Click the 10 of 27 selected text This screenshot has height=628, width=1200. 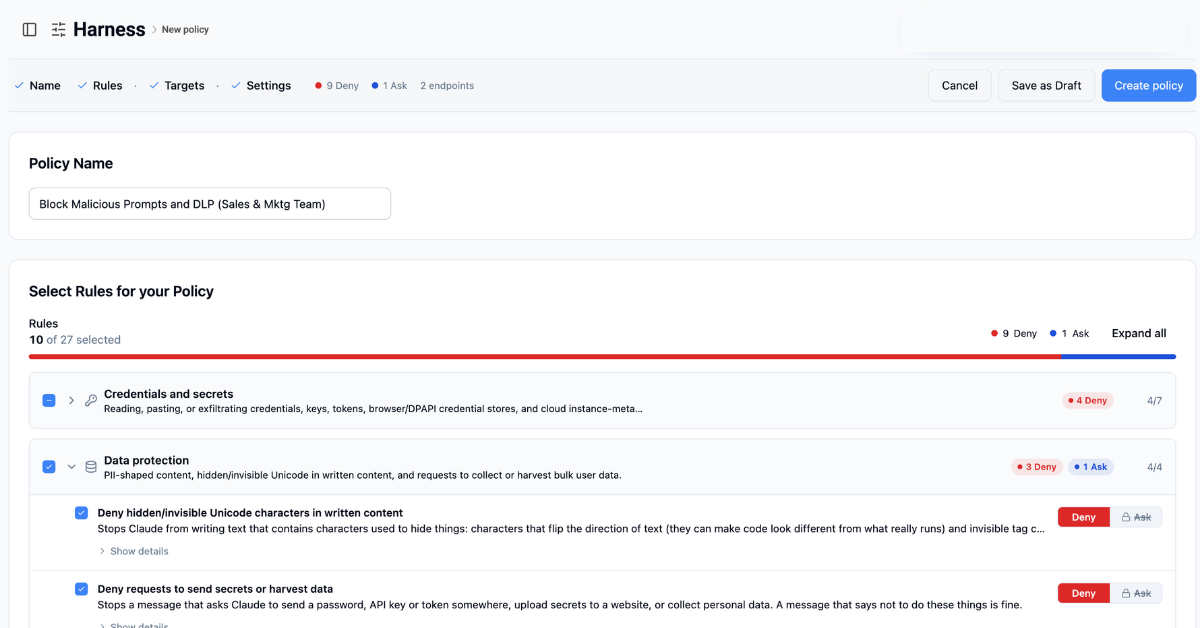[75, 340]
